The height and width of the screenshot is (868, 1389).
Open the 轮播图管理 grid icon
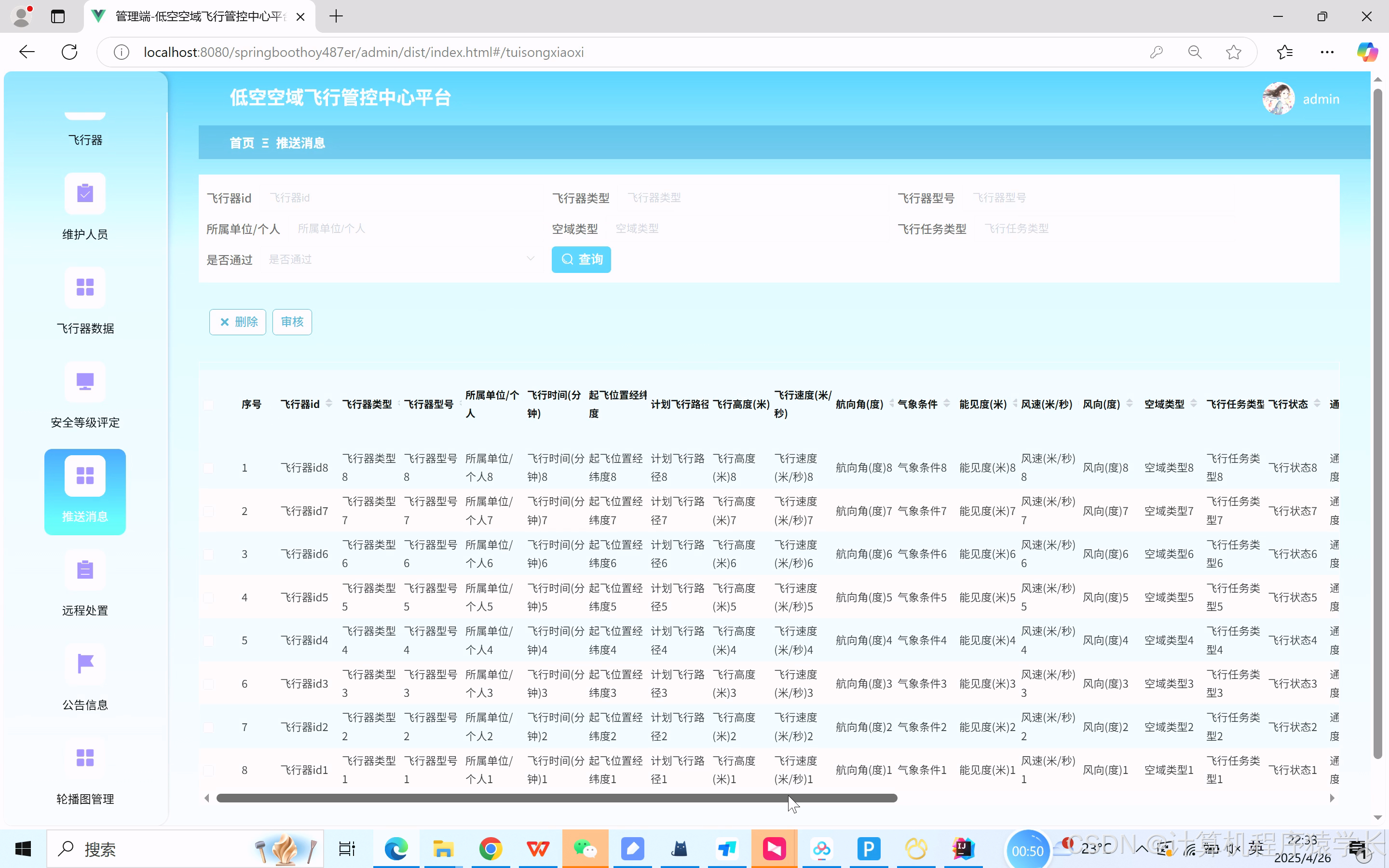(x=85, y=758)
